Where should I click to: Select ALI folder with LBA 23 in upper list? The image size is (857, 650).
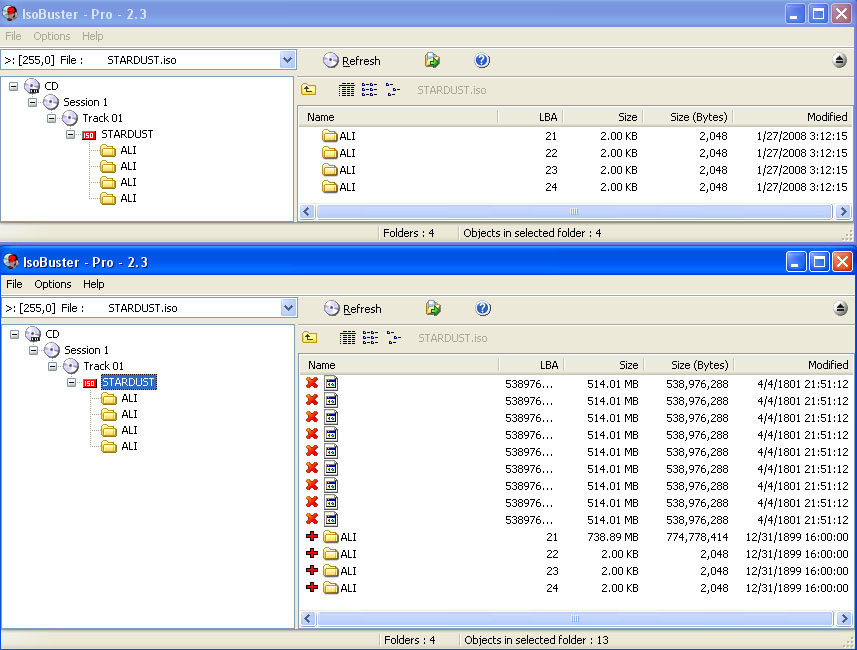pyautogui.click(x=338, y=170)
